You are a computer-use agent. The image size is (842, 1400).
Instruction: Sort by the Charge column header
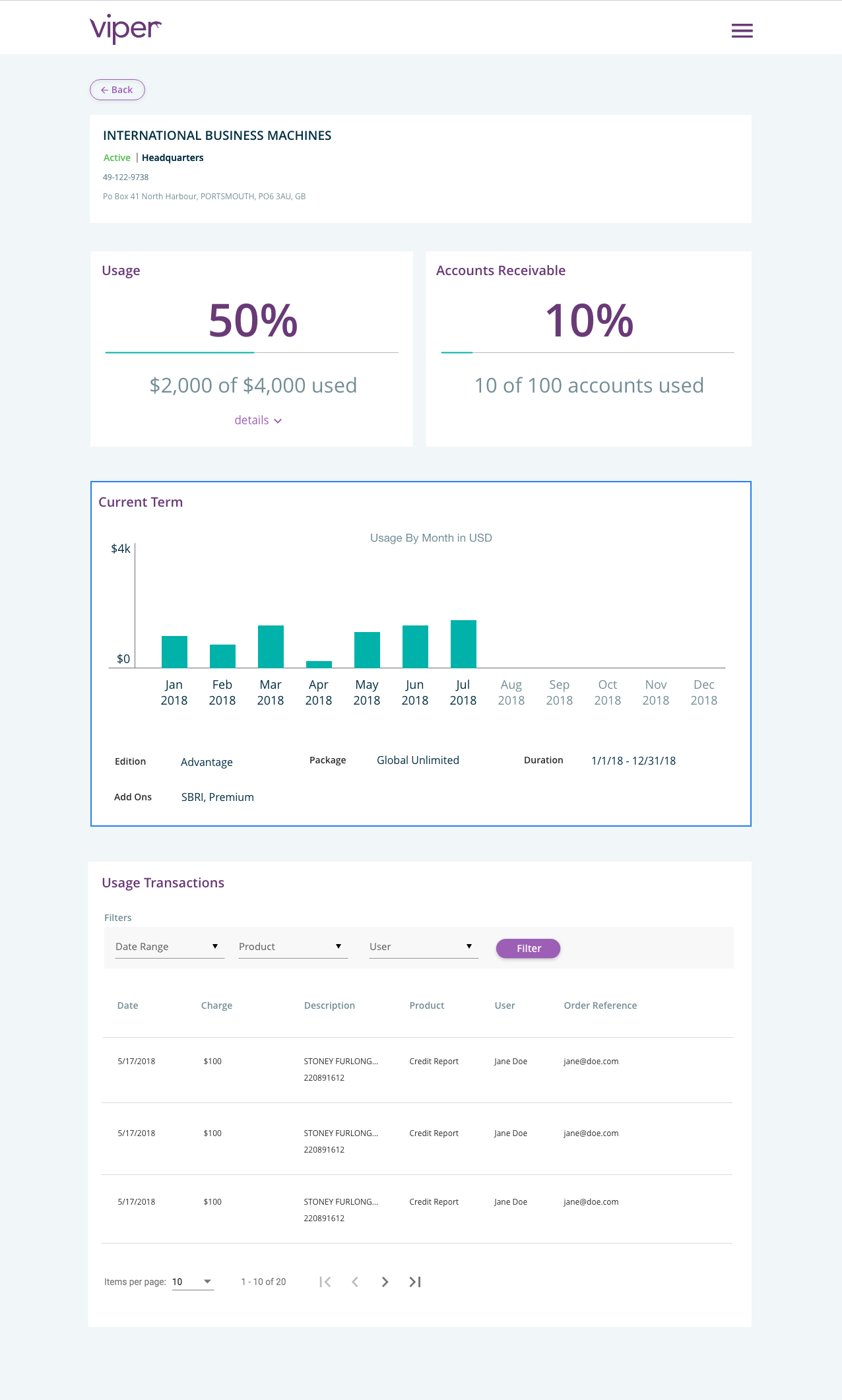(216, 1005)
